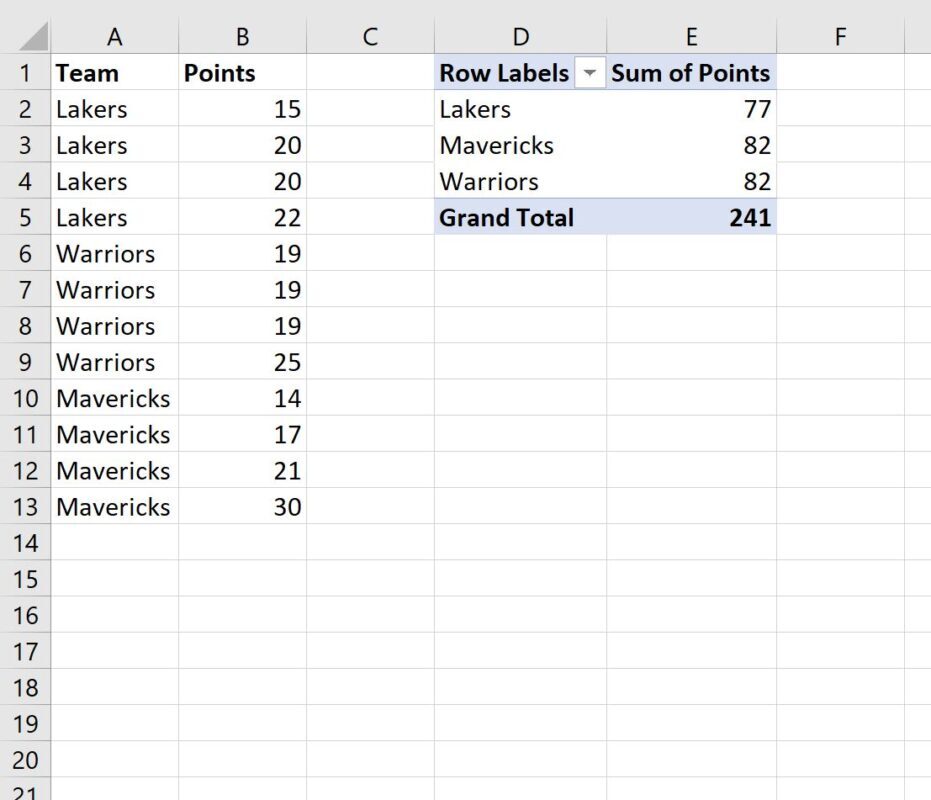
Task: Select column B header
Action: 242,37
